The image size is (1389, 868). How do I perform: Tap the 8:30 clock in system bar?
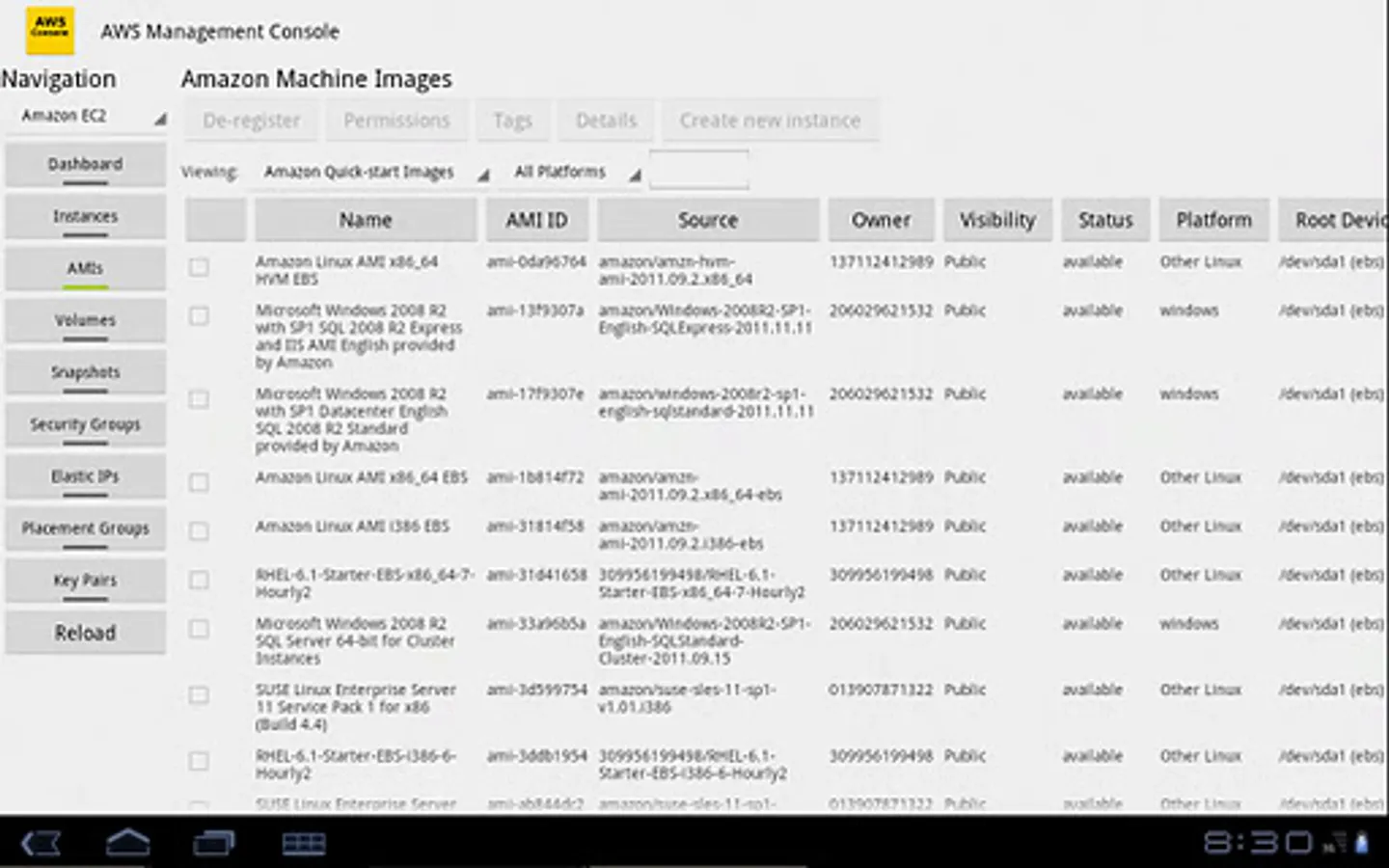tap(1258, 843)
